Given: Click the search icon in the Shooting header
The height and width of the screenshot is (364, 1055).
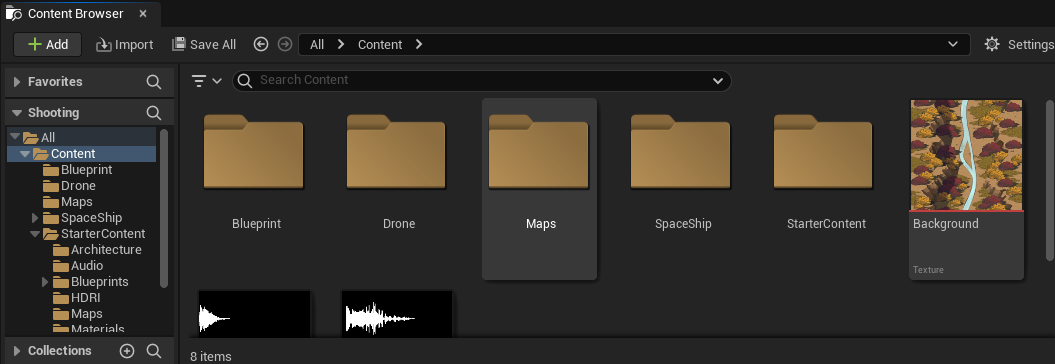Looking at the screenshot, I should [x=154, y=113].
